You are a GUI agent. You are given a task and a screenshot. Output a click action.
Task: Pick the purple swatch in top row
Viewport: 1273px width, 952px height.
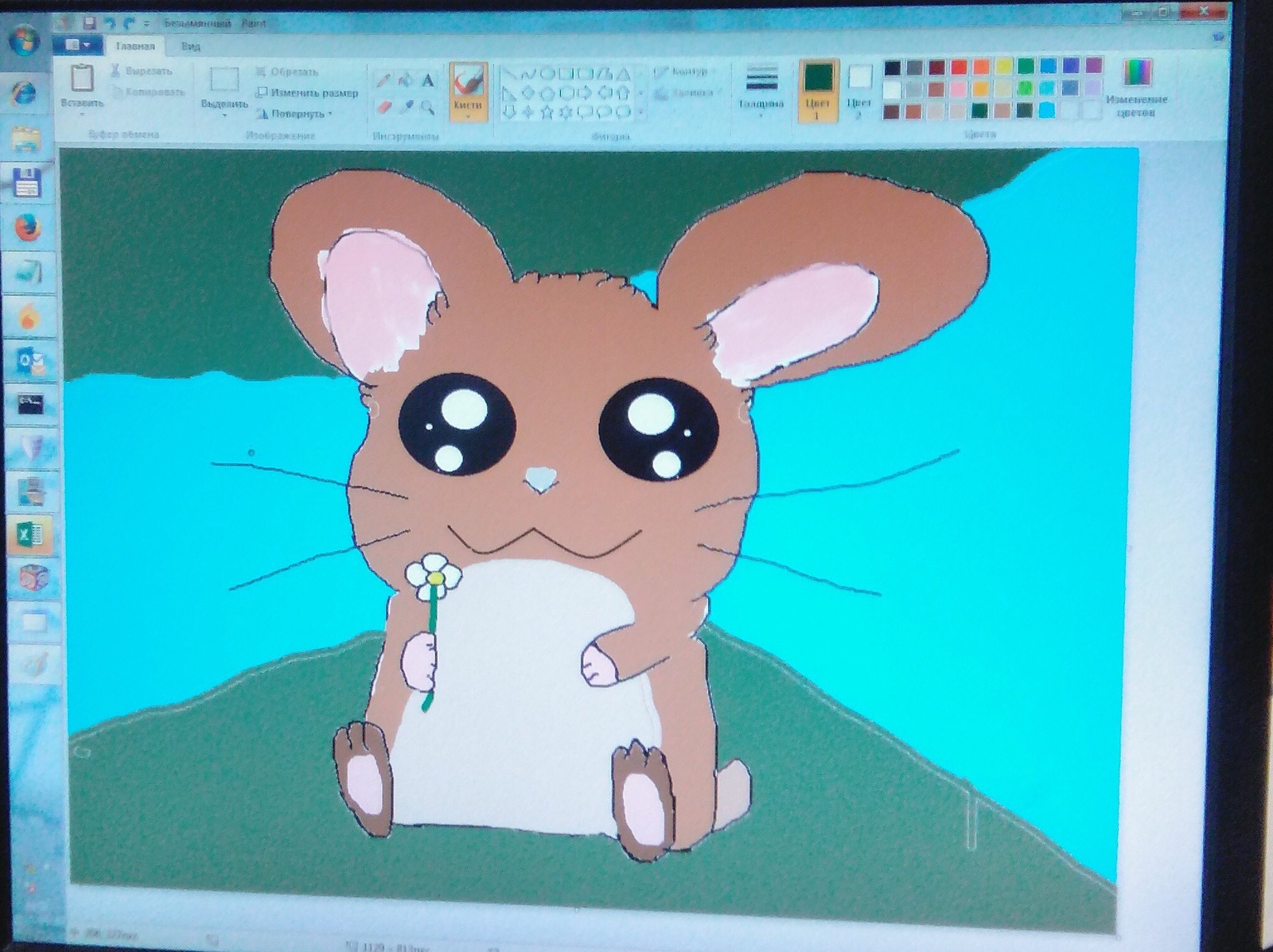click(1094, 66)
